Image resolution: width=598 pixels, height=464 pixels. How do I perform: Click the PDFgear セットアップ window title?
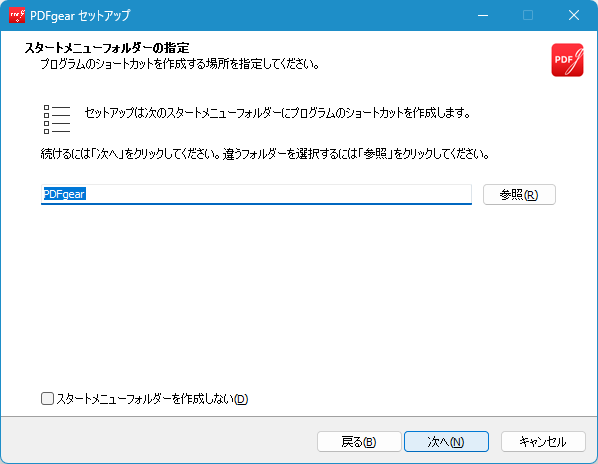click(80, 16)
